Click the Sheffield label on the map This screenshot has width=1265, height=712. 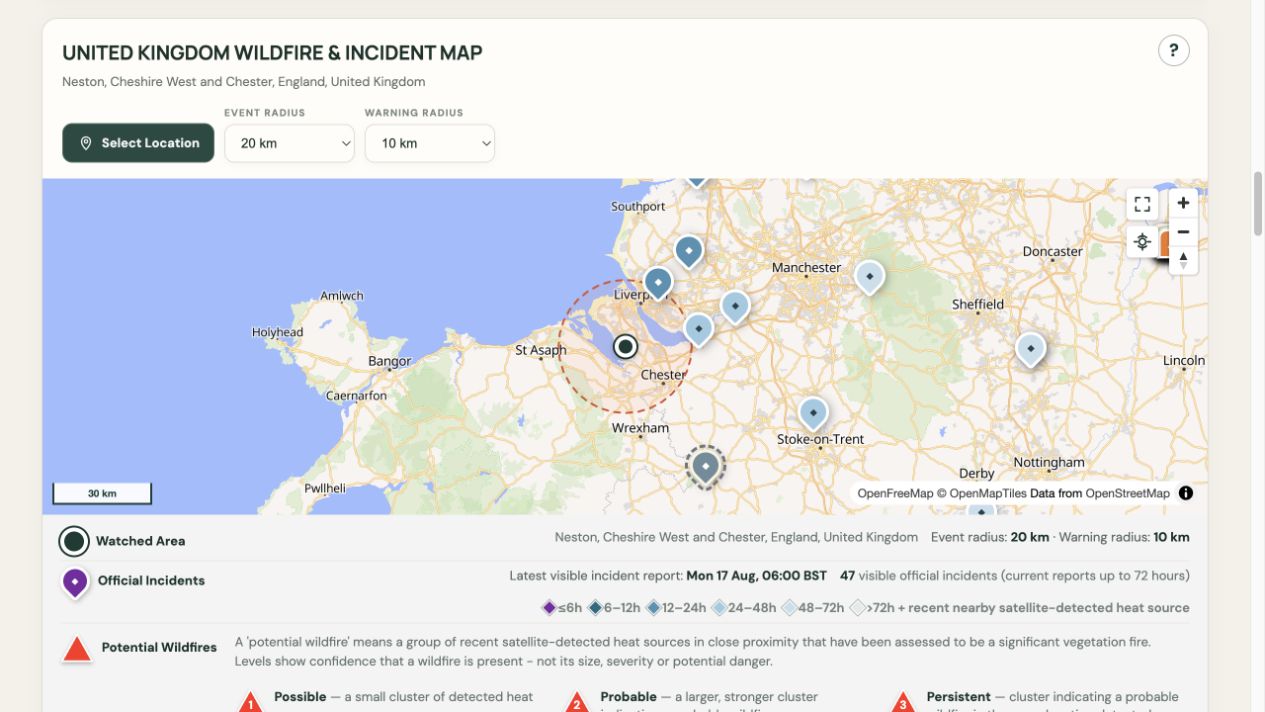(978, 305)
